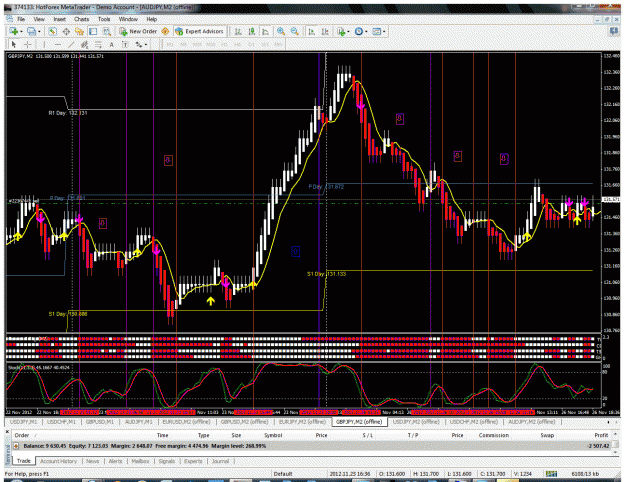Expand the Balance row plus icon
This screenshot has width=625, height=482.
(16, 446)
